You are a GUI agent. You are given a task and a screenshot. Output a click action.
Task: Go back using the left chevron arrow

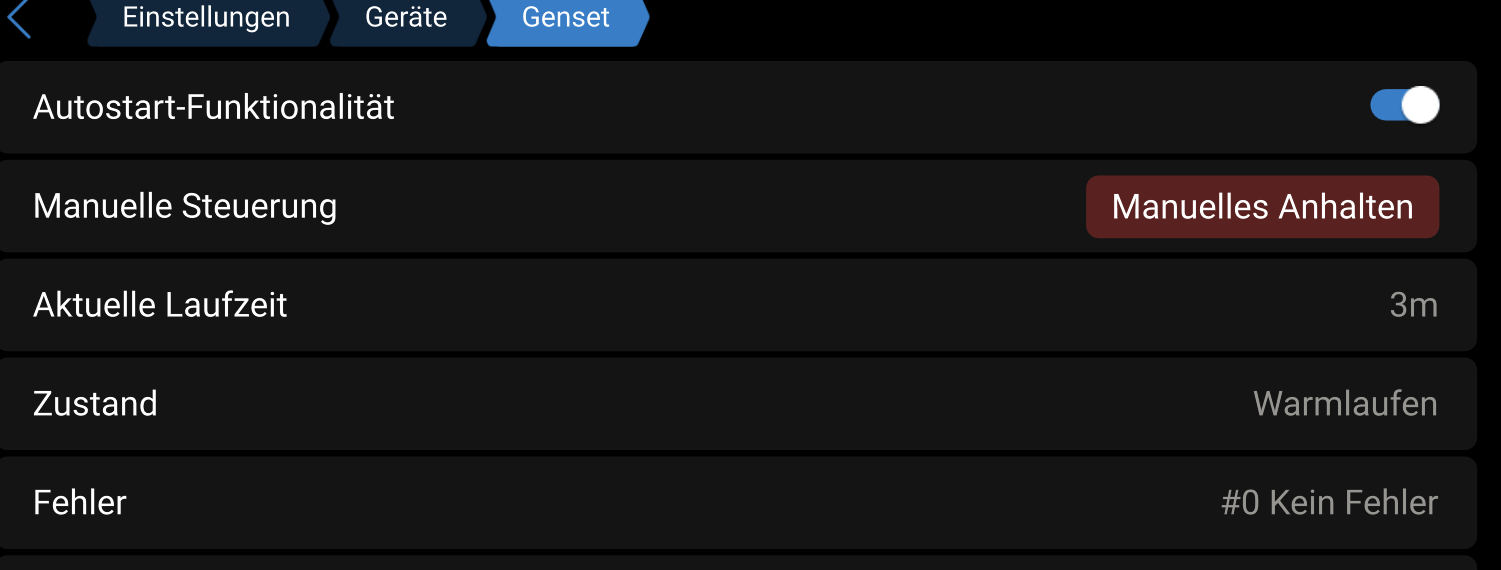coord(20,20)
